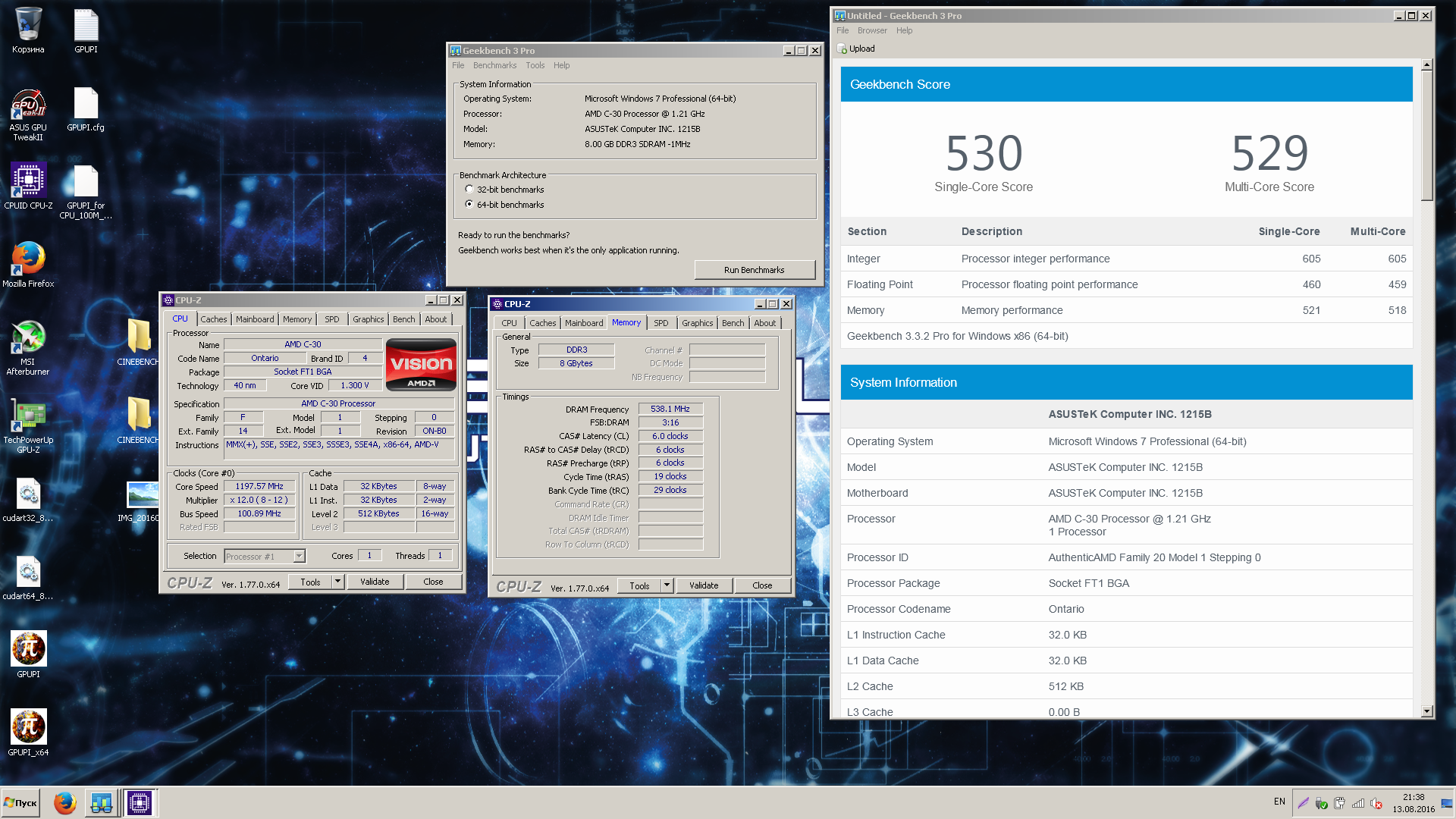Click Validate in the right CPU-Z window
The height and width of the screenshot is (819, 1456).
pyautogui.click(x=704, y=585)
